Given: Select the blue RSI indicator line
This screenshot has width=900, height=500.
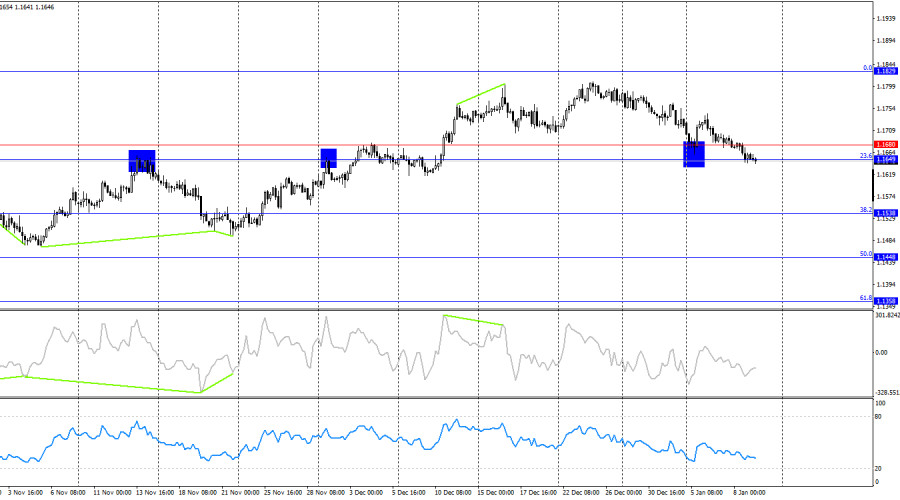Looking at the screenshot, I should 378,442.
